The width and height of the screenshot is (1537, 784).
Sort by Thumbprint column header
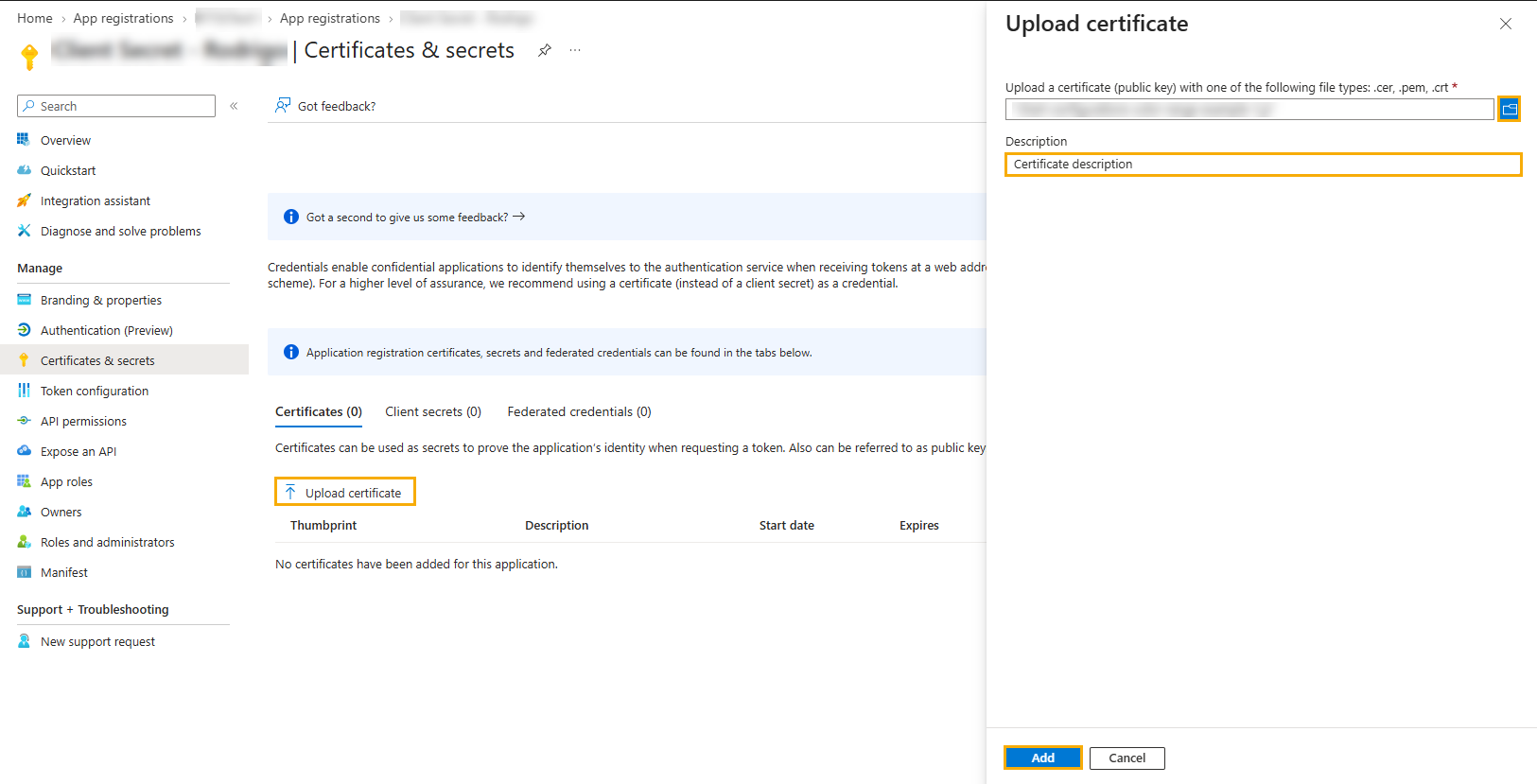(323, 525)
